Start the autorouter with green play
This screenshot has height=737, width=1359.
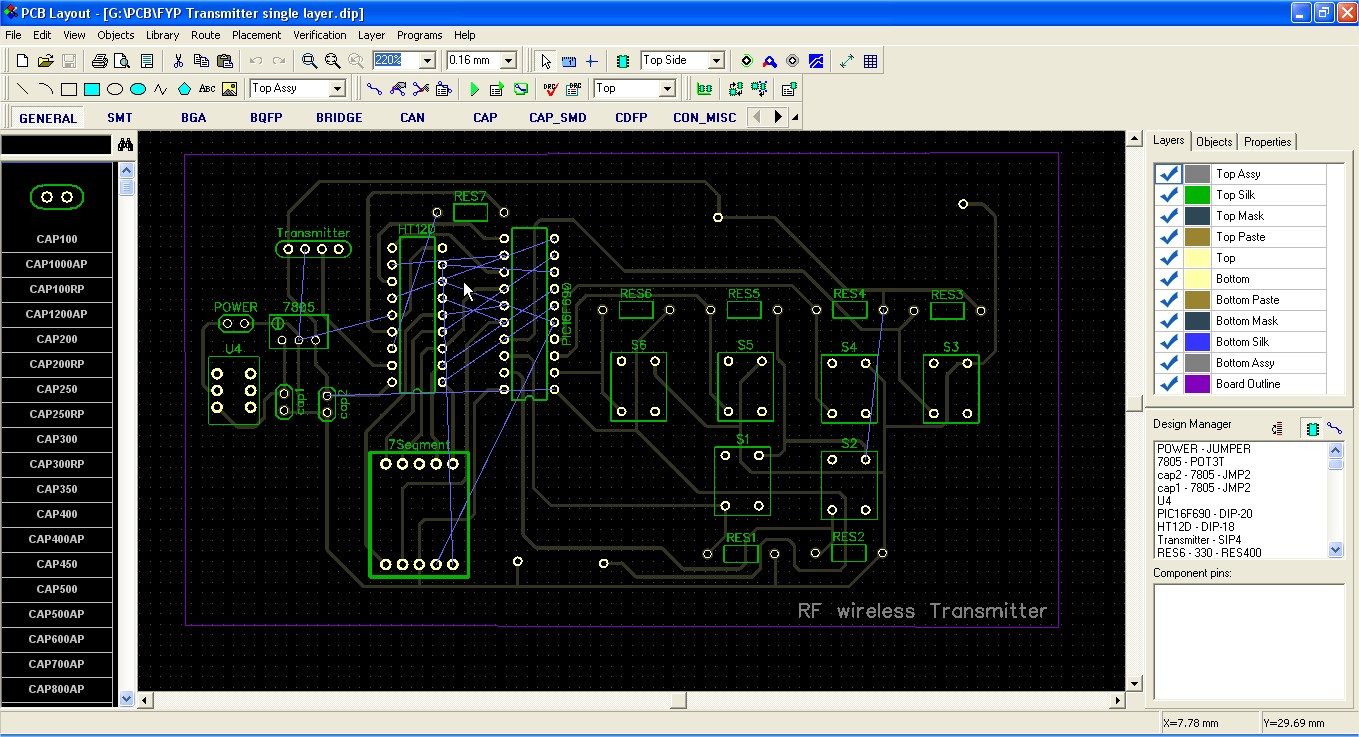tap(474, 89)
